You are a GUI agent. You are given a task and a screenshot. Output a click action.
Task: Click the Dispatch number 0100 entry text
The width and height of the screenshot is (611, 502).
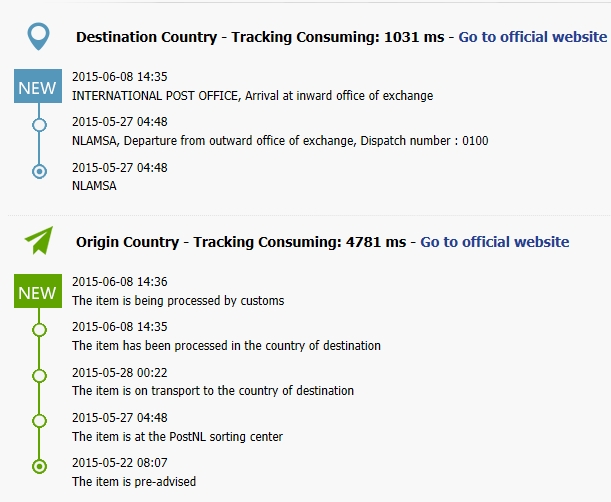click(424, 141)
